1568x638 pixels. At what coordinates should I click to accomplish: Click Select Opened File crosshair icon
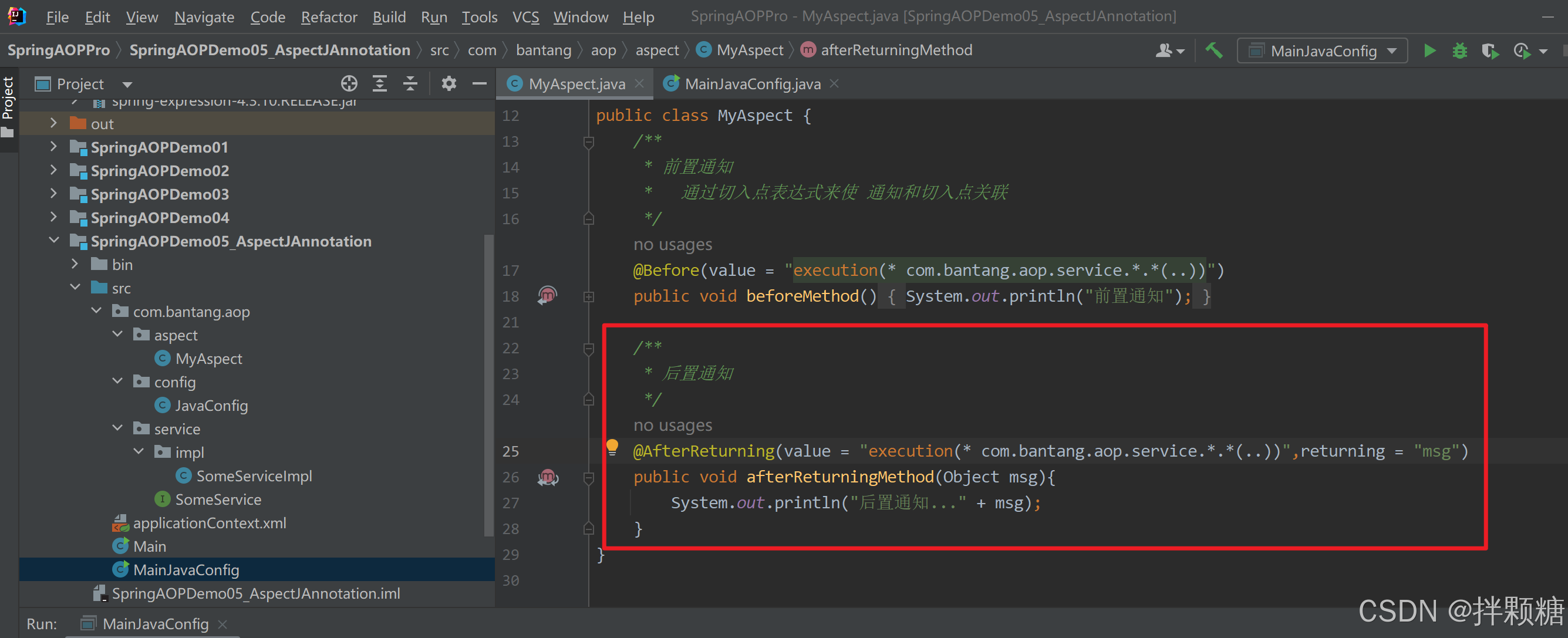point(349,83)
